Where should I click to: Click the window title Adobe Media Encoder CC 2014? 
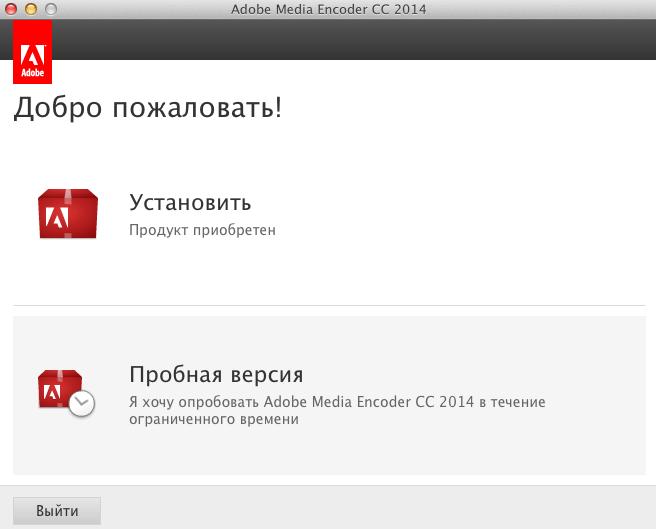click(328, 9)
